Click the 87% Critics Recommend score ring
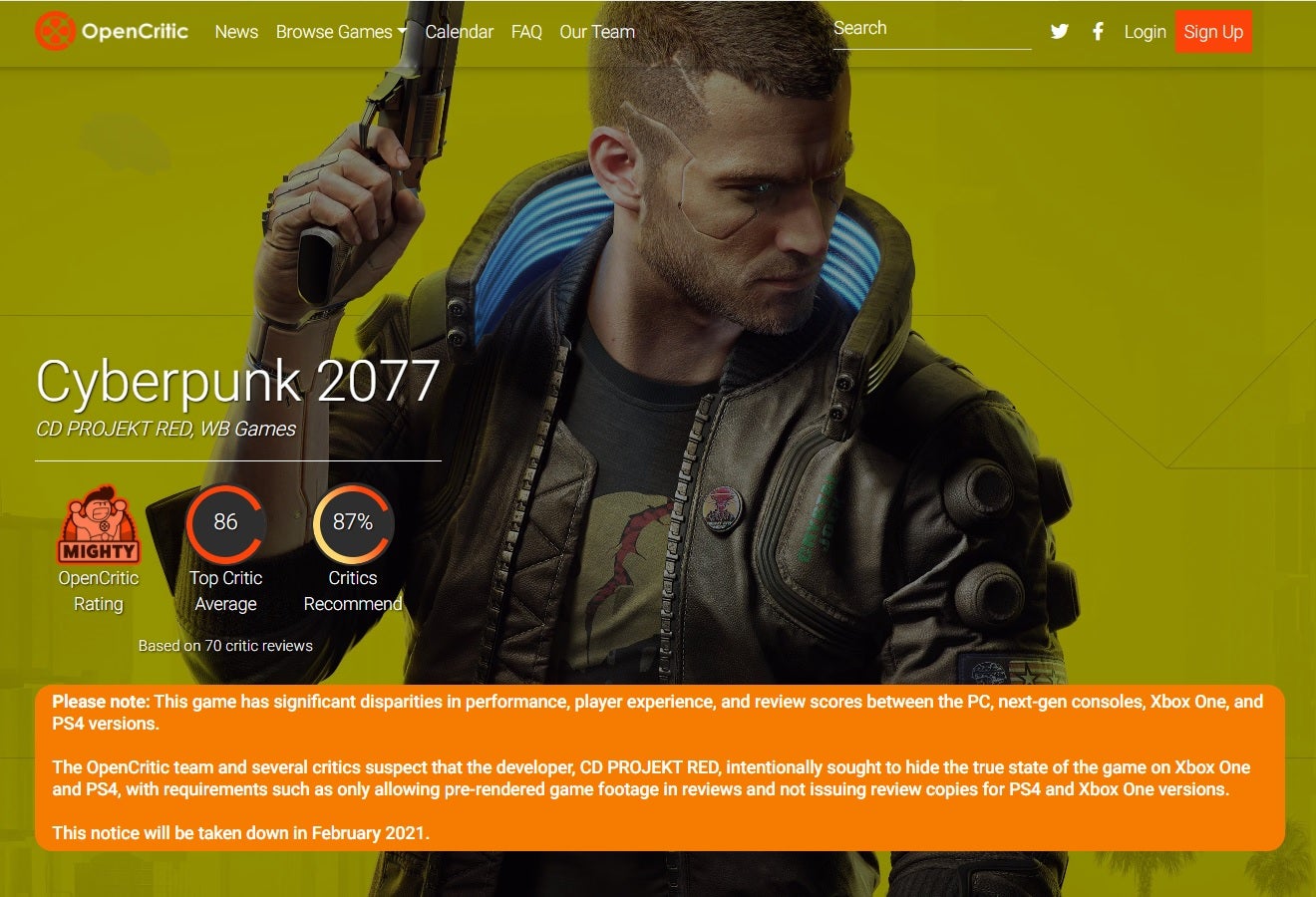The height and width of the screenshot is (897, 1316). (353, 523)
